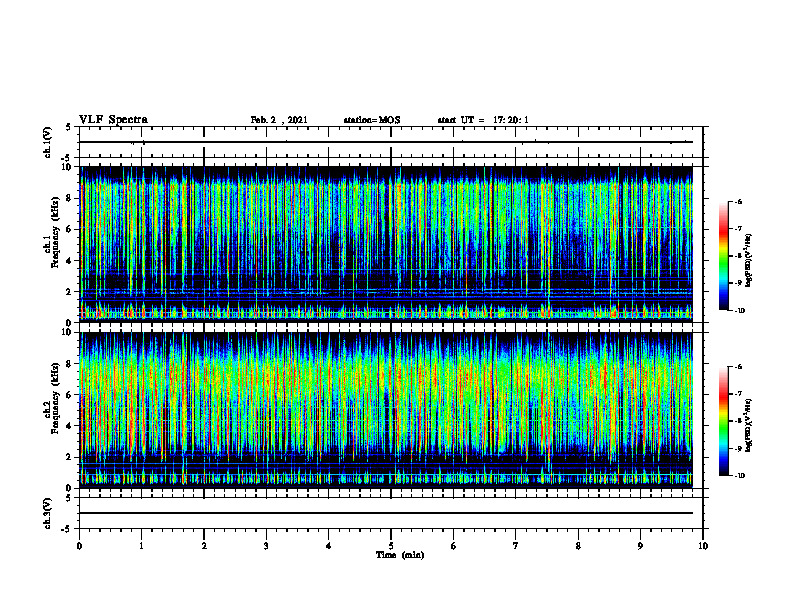Click the "1" tick label on the time axis

(141, 546)
